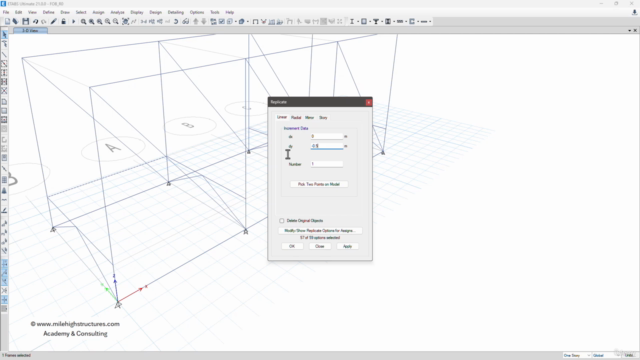Select the bottom-most left toolbar icon
Screen dimensions: 640x360
(4, 309)
